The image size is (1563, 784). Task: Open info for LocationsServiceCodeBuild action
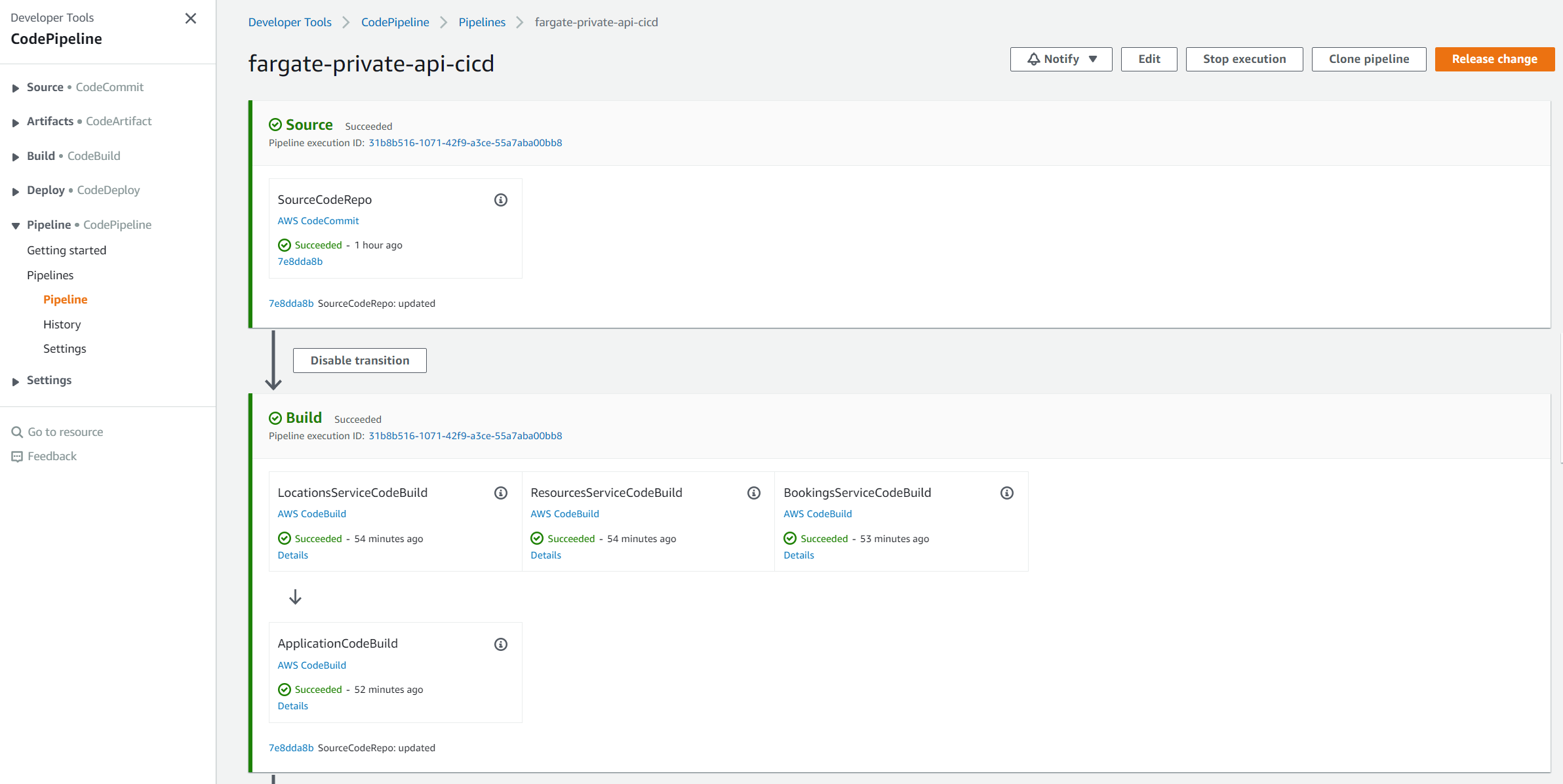(x=501, y=493)
